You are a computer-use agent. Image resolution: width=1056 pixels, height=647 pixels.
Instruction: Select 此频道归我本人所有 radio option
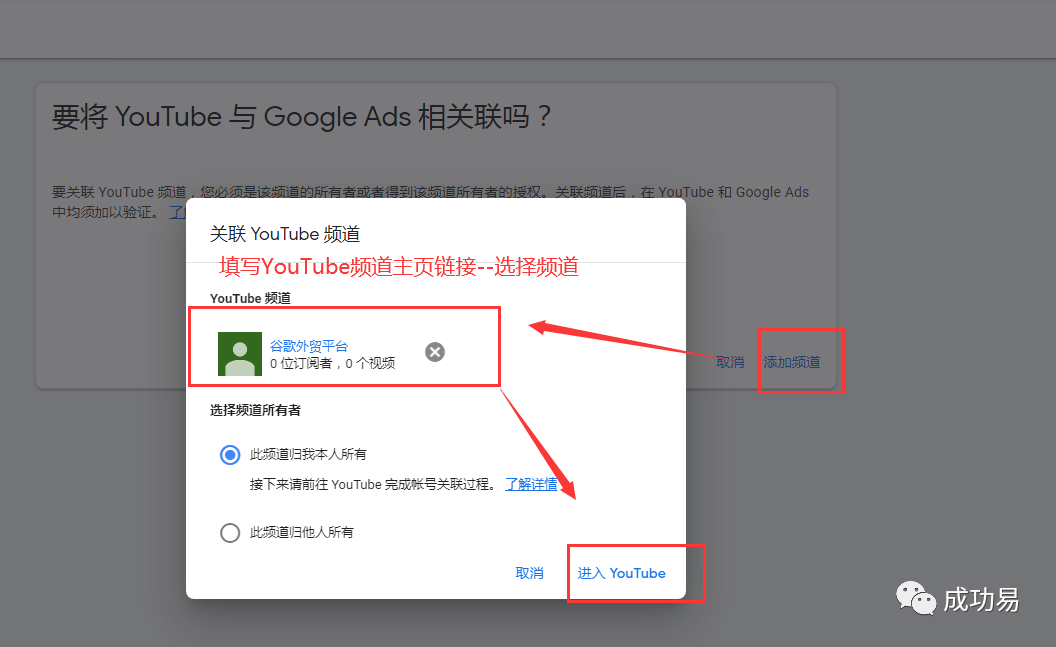[230, 455]
